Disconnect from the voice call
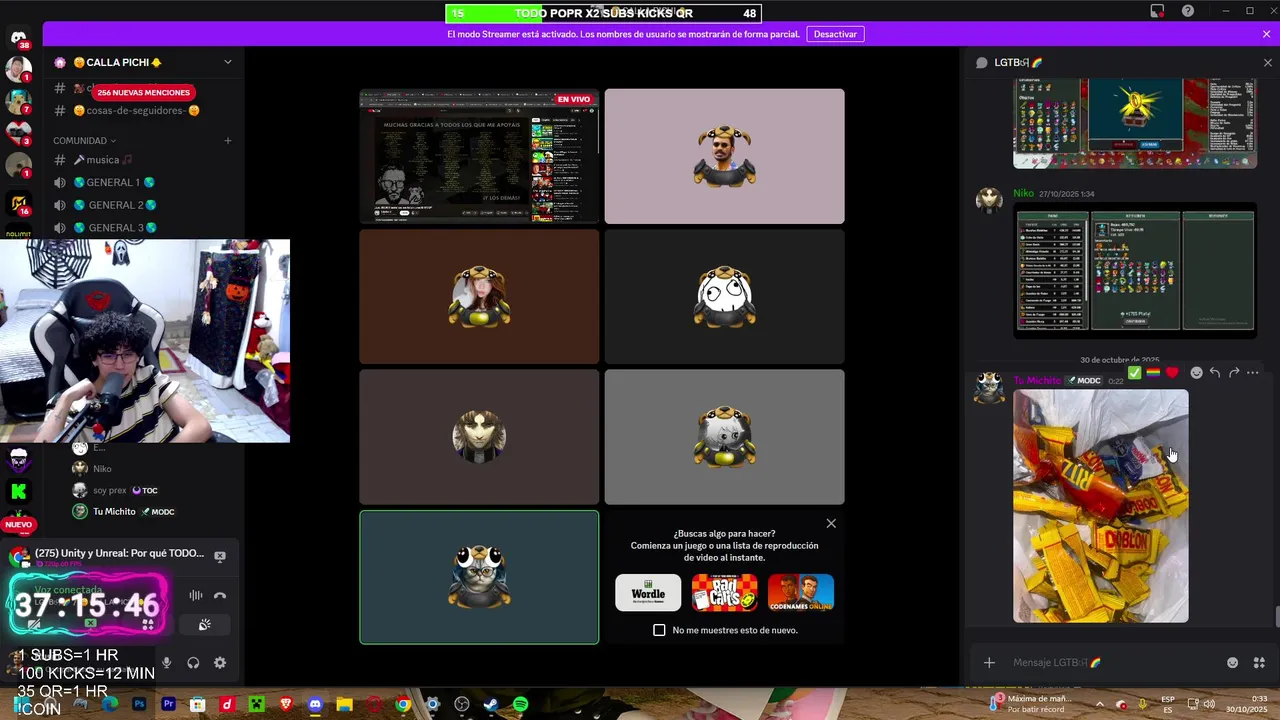The image size is (1280, 720). click(x=220, y=595)
